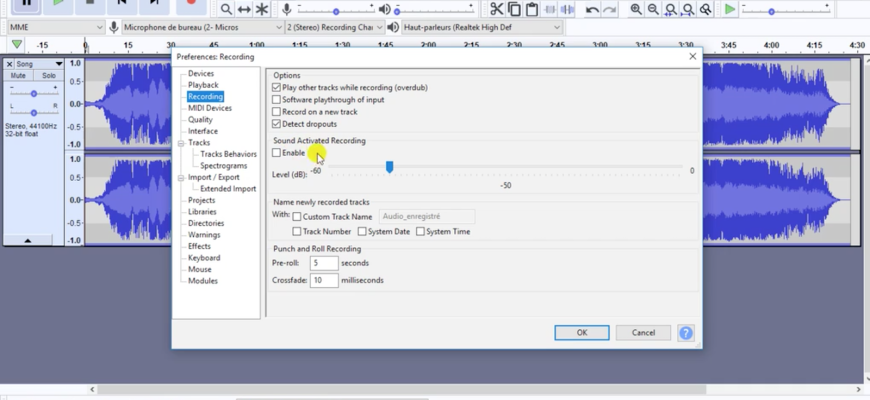Click the Paste clipboard icon
This screenshot has height=400, width=870.
(x=532, y=9)
